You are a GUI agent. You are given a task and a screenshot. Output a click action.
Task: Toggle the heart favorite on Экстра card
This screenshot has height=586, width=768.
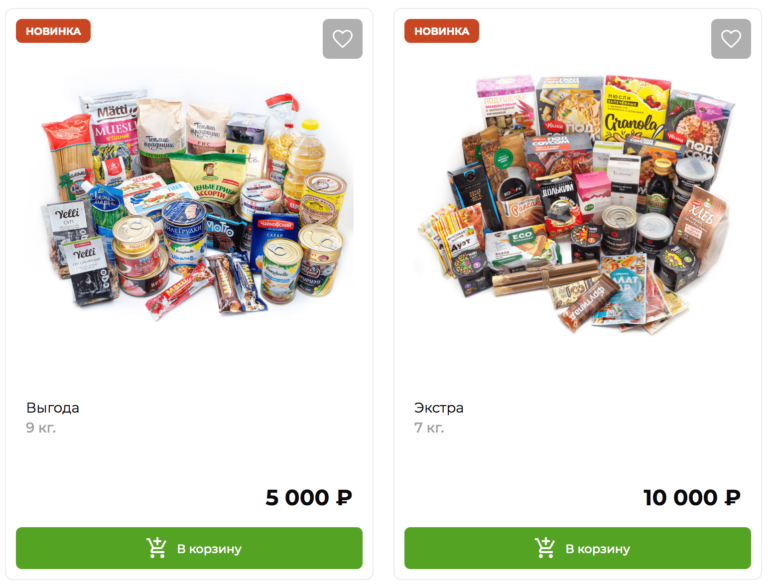[x=731, y=39]
